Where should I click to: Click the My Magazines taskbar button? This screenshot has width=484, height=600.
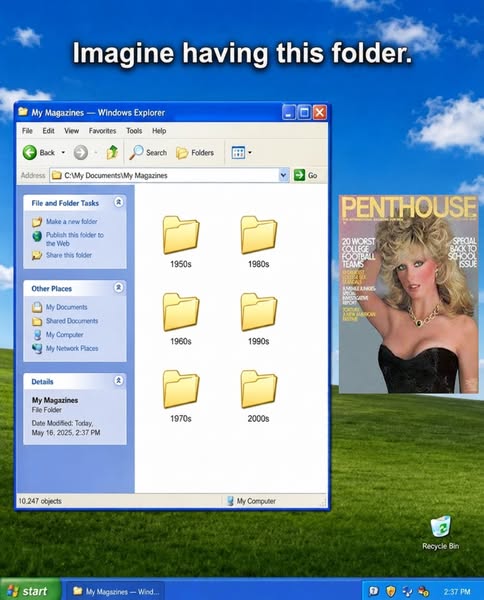116,592
